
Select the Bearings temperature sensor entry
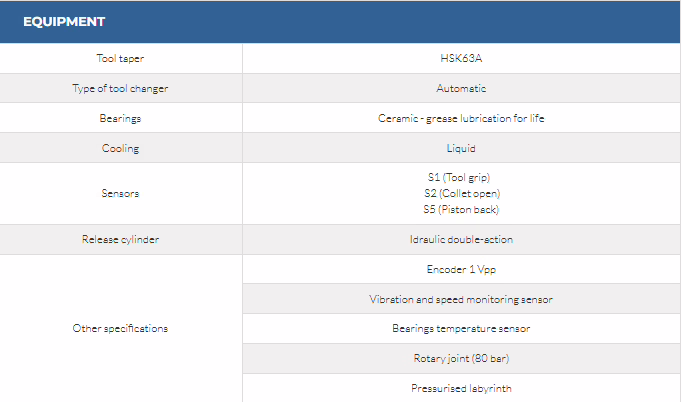461,328
